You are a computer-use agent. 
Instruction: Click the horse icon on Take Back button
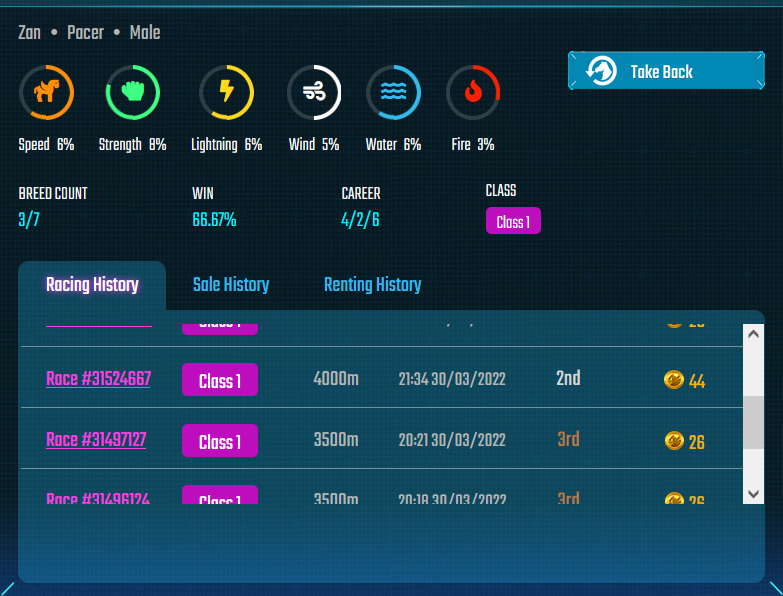[601, 71]
